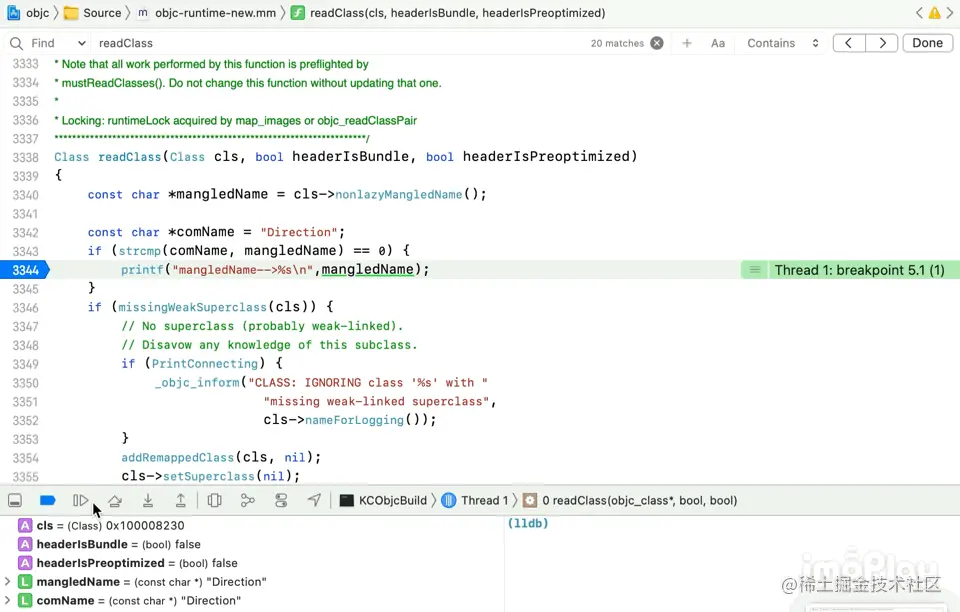This screenshot has width=960, height=612.
Task: Clear the search text
Action: click(657, 43)
